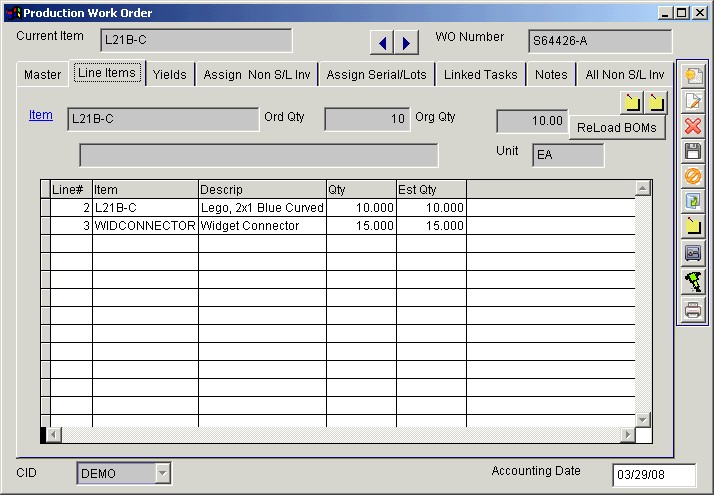Go to the next work order arrow
This screenshot has height=495, width=714.
(x=406, y=42)
